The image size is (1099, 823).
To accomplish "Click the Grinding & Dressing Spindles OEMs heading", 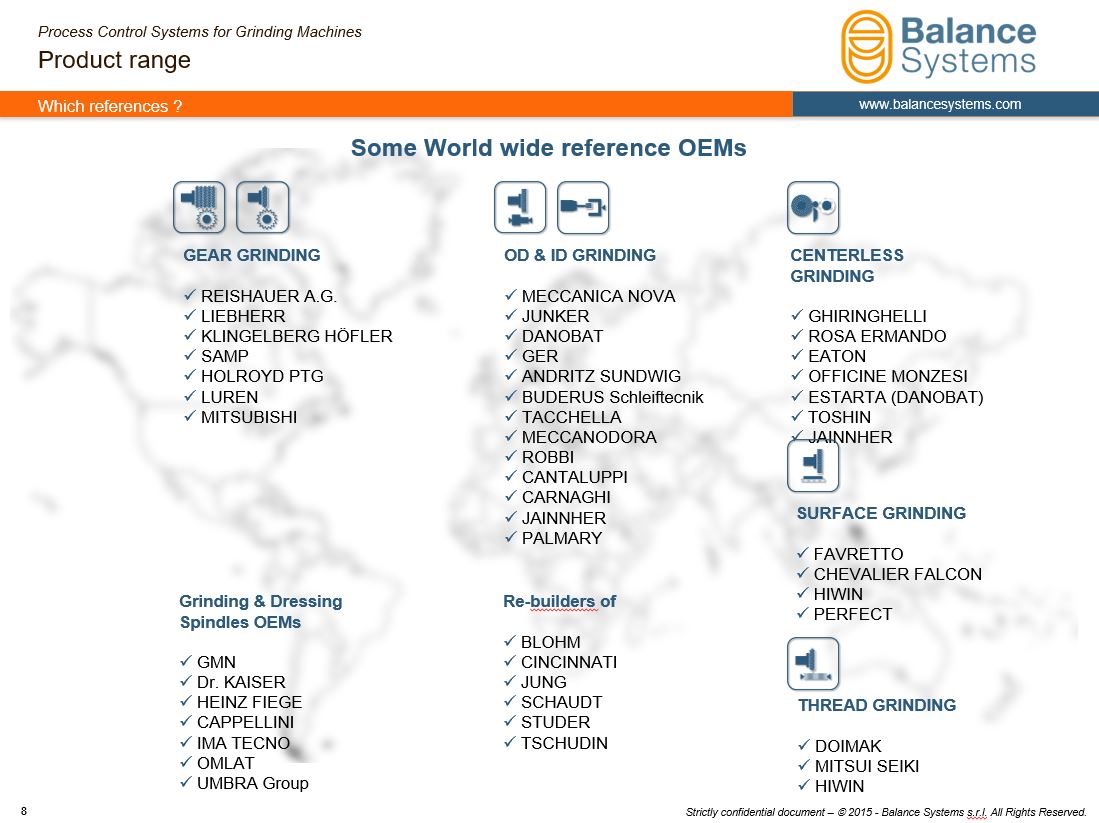I will coord(261,611).
